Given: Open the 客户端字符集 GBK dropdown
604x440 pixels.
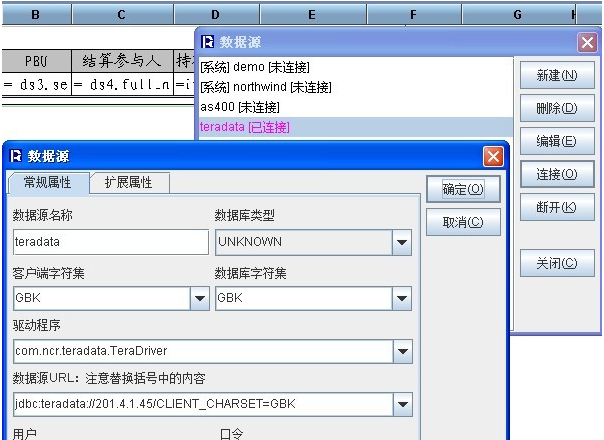Looking at the screenshot, I should click(200, 298).
